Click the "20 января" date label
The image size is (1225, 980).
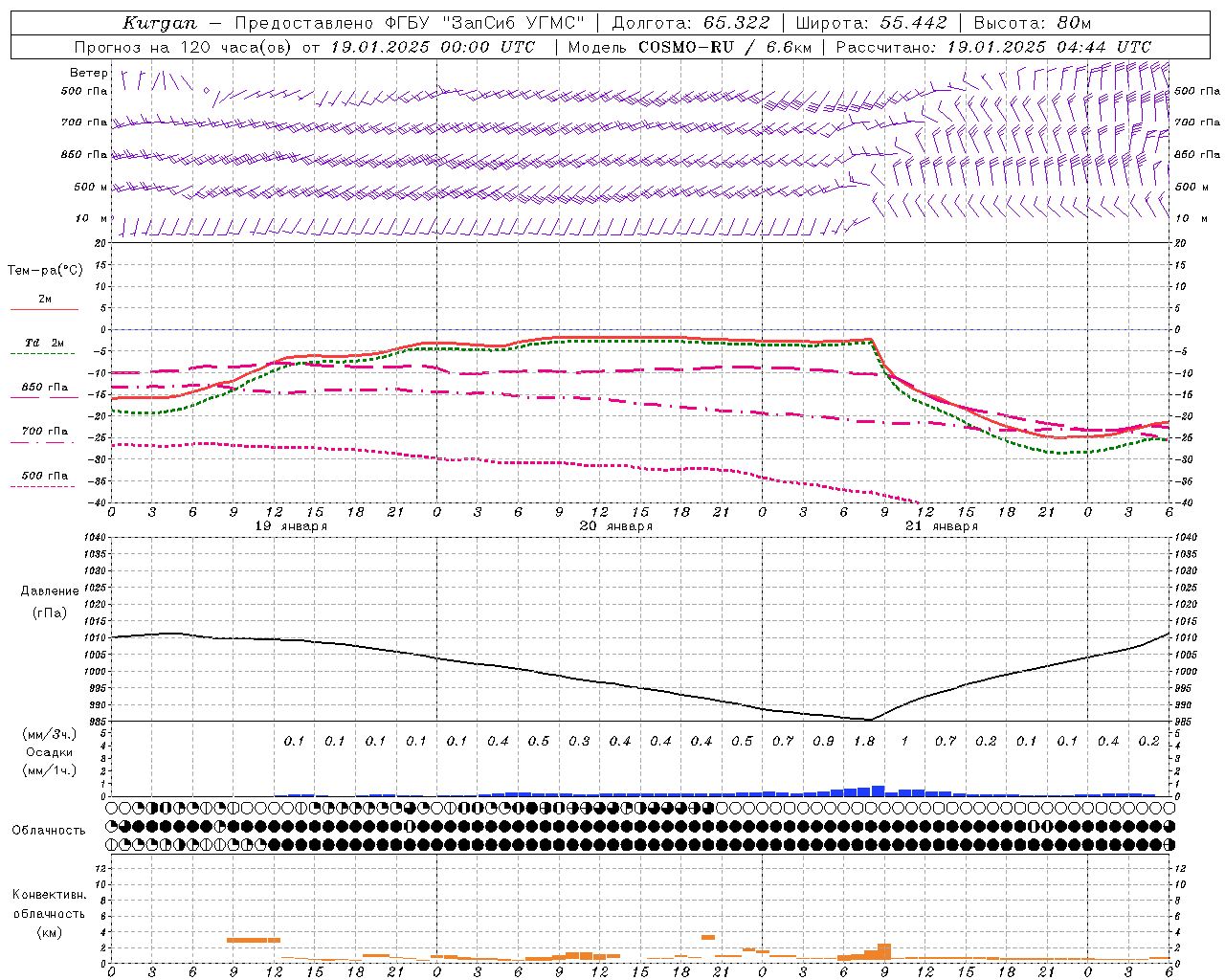616,526
